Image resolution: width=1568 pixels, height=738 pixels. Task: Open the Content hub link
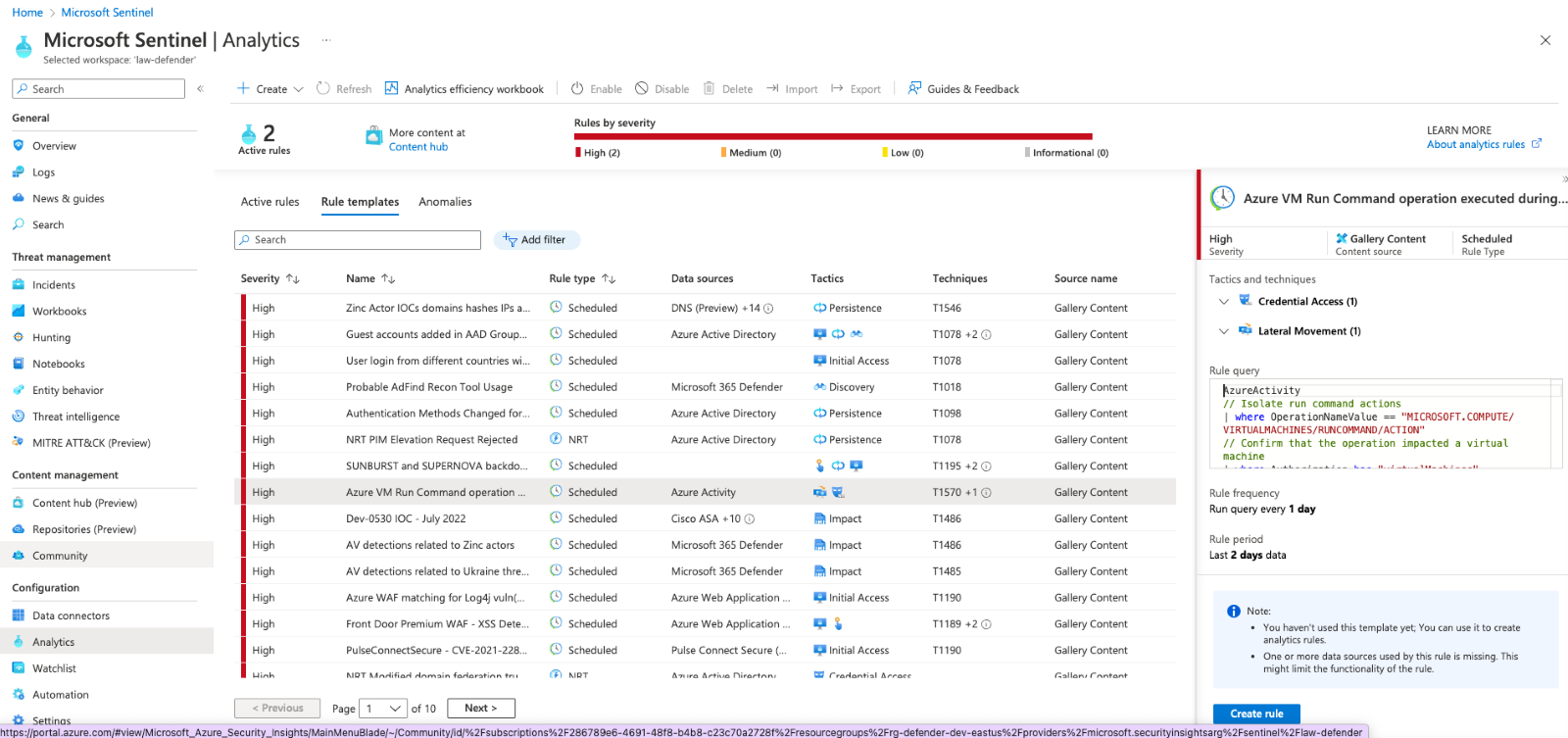(x=418, y=147)
